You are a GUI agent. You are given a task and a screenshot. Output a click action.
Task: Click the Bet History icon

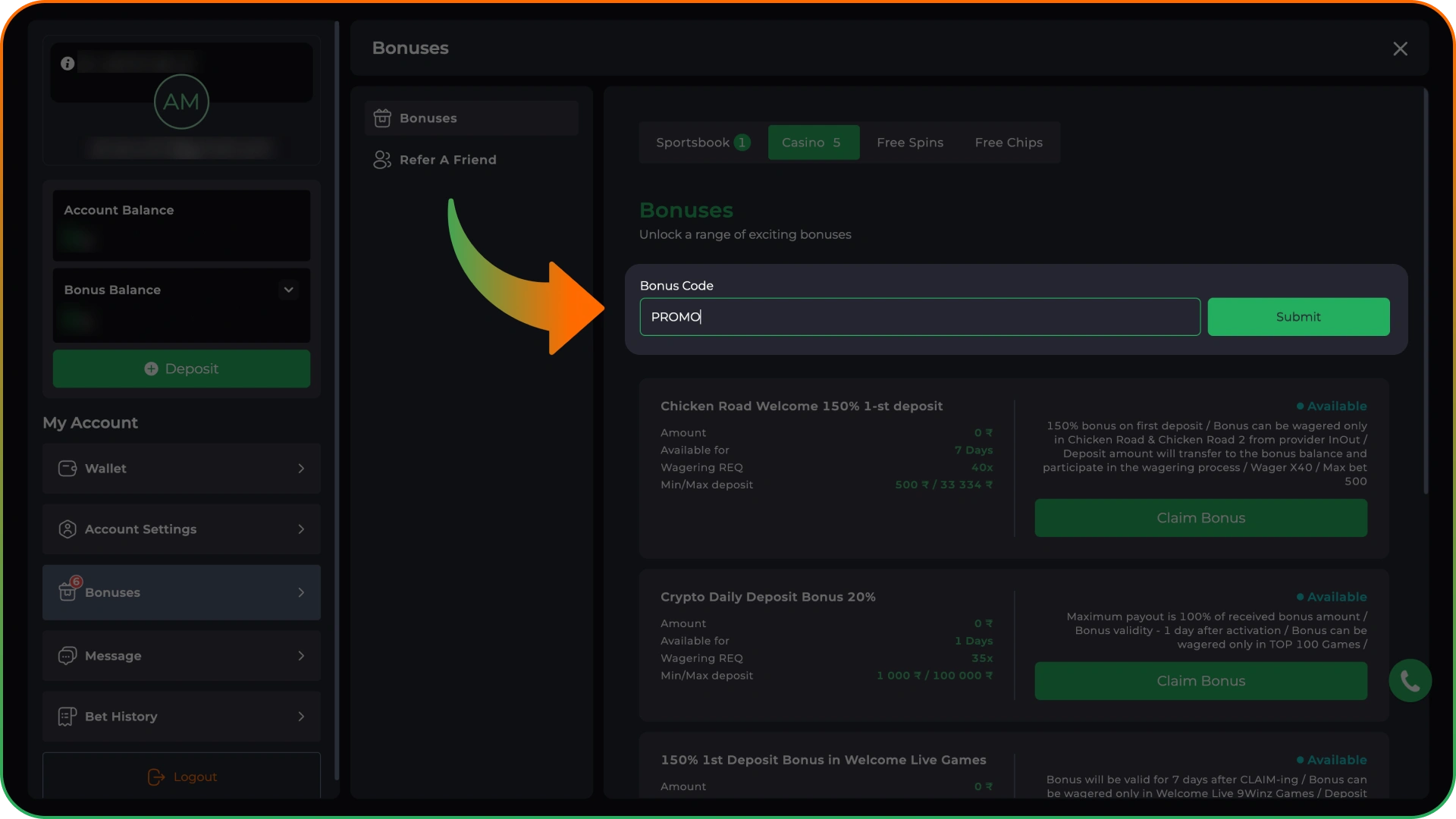point(67,717)
